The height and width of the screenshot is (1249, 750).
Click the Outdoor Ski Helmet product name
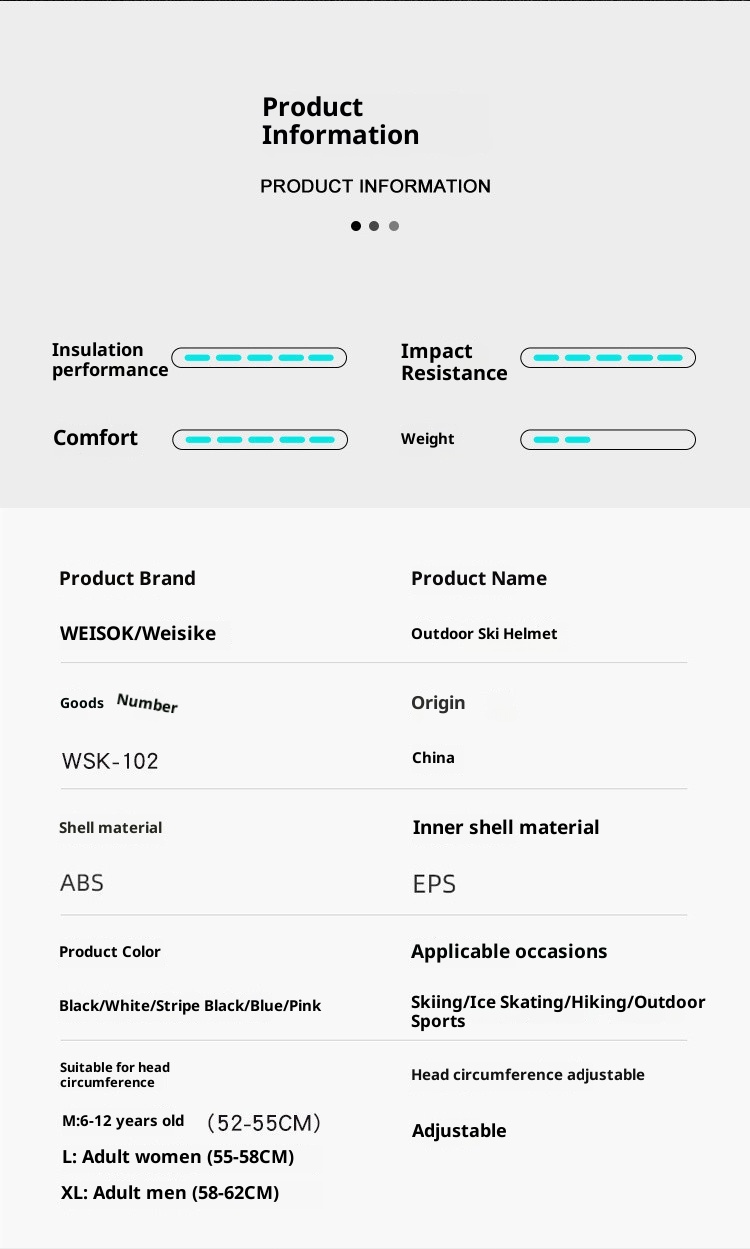[484, 634]
